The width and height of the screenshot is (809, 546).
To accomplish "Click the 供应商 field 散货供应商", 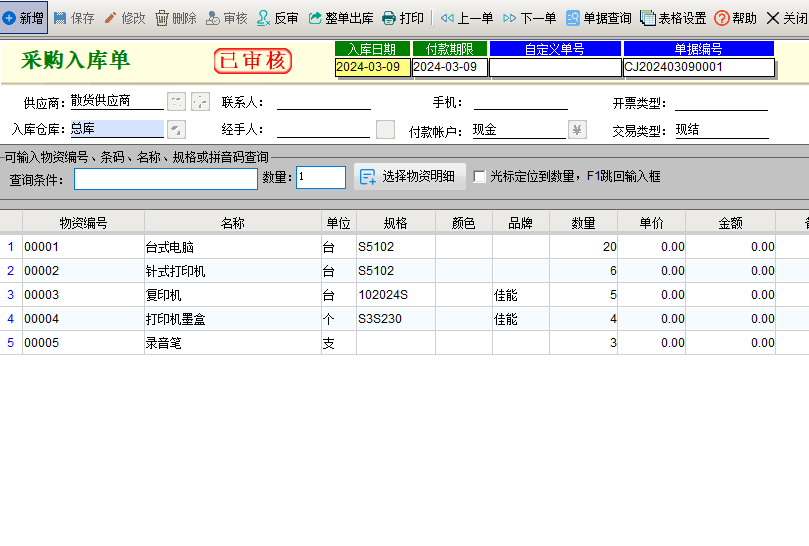I will 117,101.
